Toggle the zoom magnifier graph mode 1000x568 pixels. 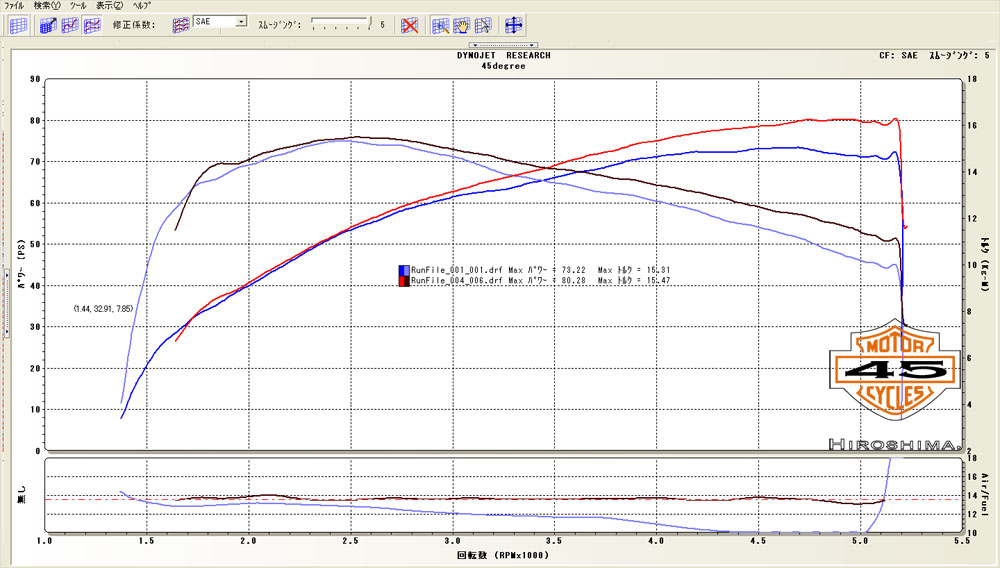[440, 25]
